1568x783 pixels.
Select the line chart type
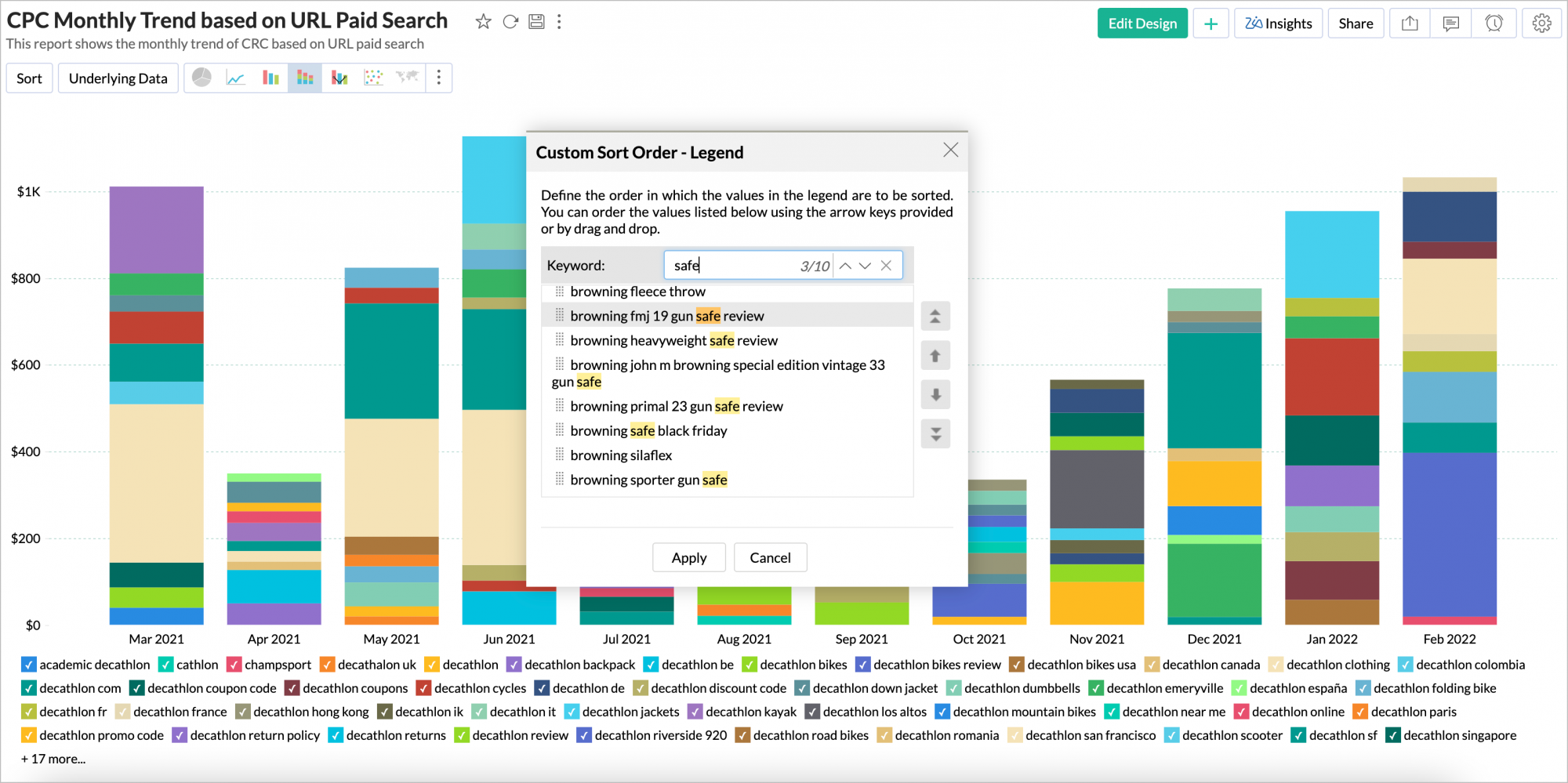pyautogui.click(x=236, y=78)
